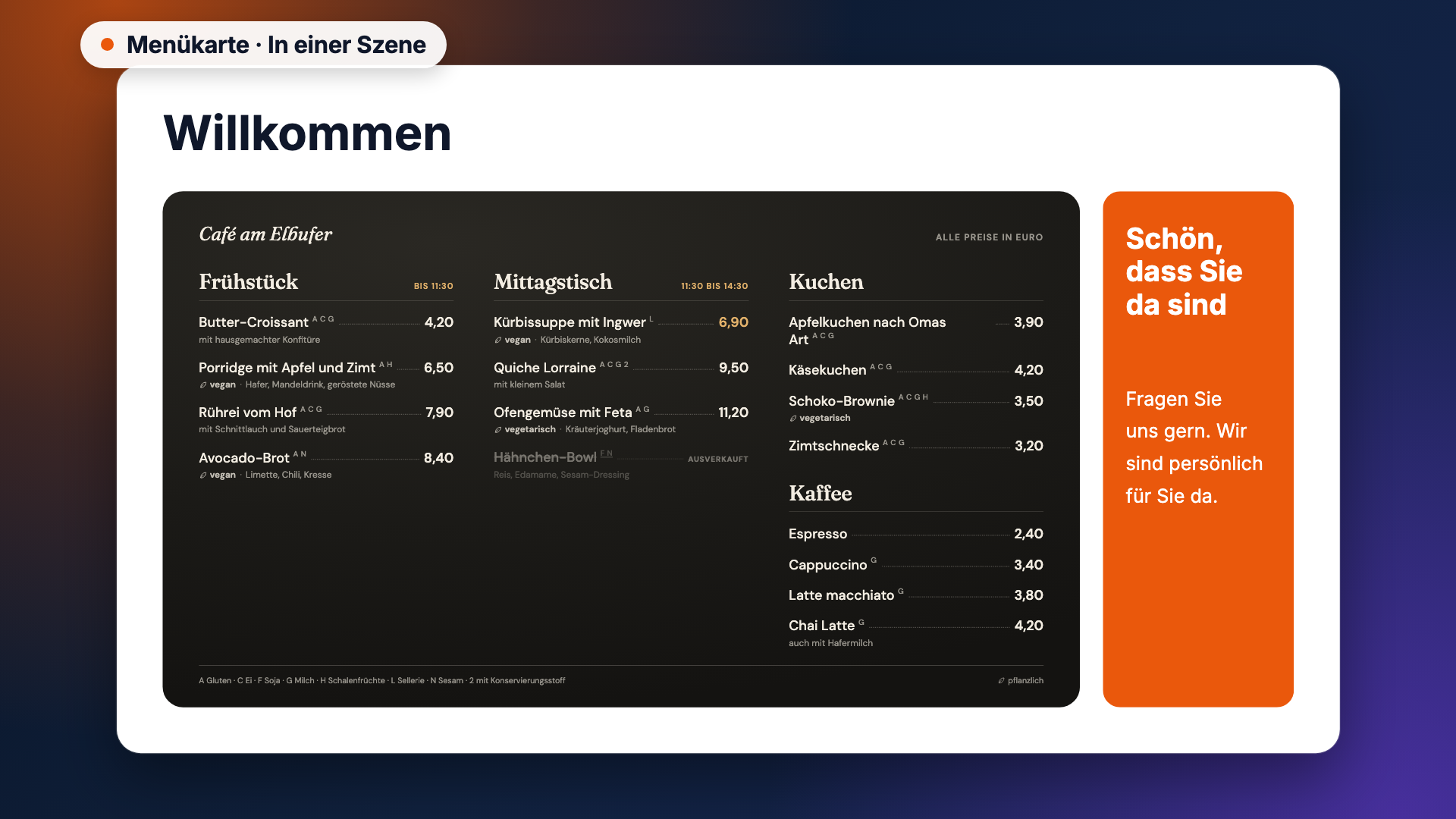Screen dimensions: 1456x819
Task: Click the Avocado-Brot item
Action: 243,458
